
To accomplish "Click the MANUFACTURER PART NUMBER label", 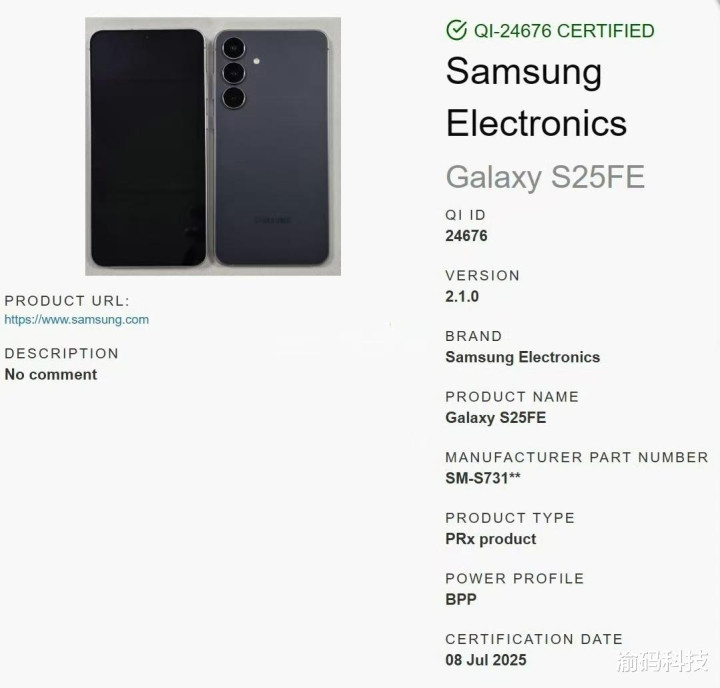I will [577, 457].
